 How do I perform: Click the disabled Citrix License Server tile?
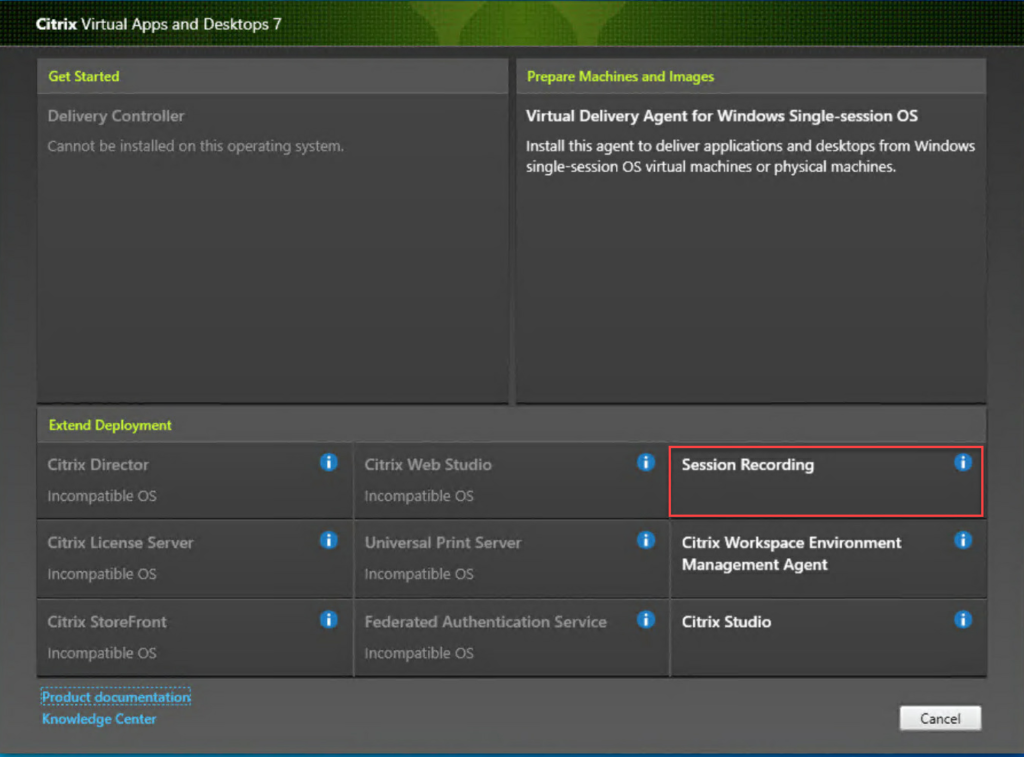[x=195, y=559]
